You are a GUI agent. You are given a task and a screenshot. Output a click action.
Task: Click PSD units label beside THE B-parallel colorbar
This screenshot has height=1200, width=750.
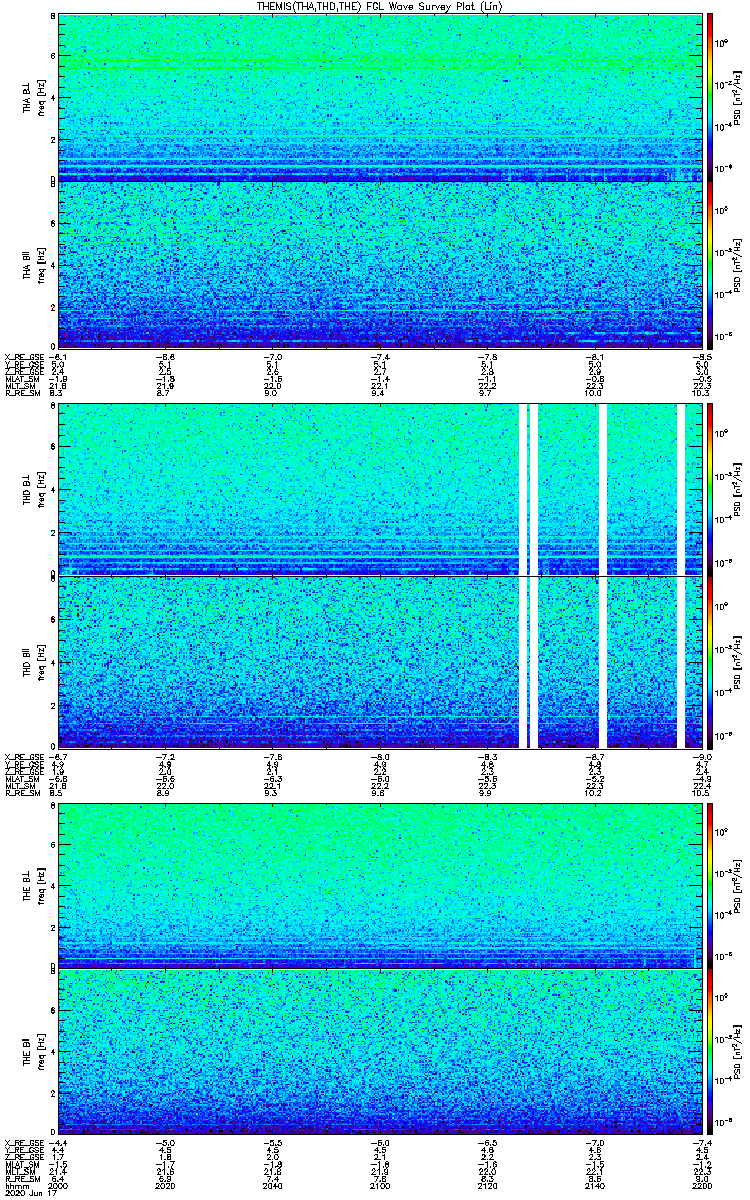pyautogui.click(x=735, y=1050)
